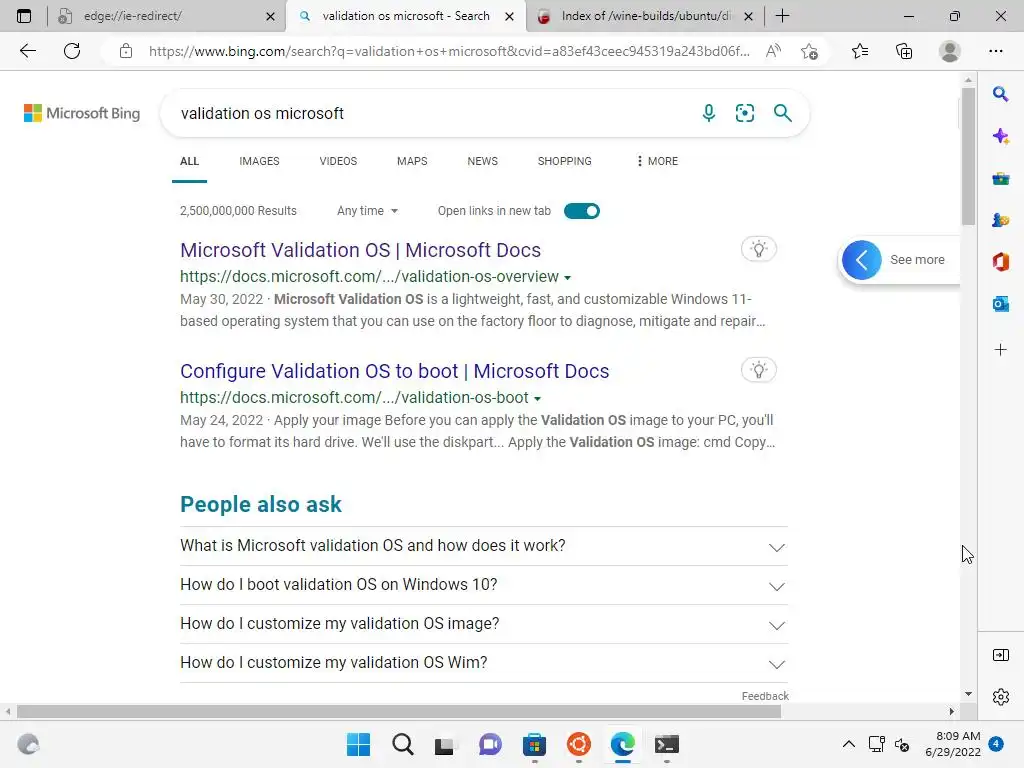Go to Microsoft Bing home logo
This screenshot has width=1024, height=768.
click(82, 113)
